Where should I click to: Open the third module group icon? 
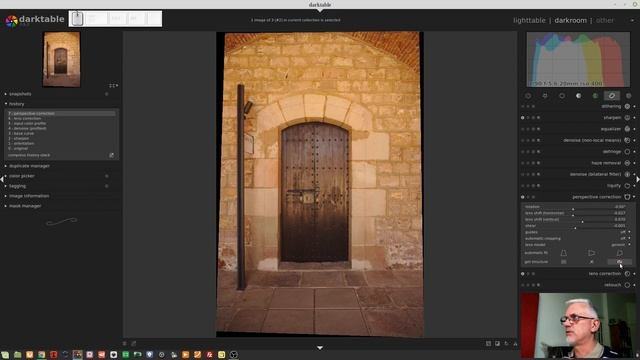pos(562,96)
